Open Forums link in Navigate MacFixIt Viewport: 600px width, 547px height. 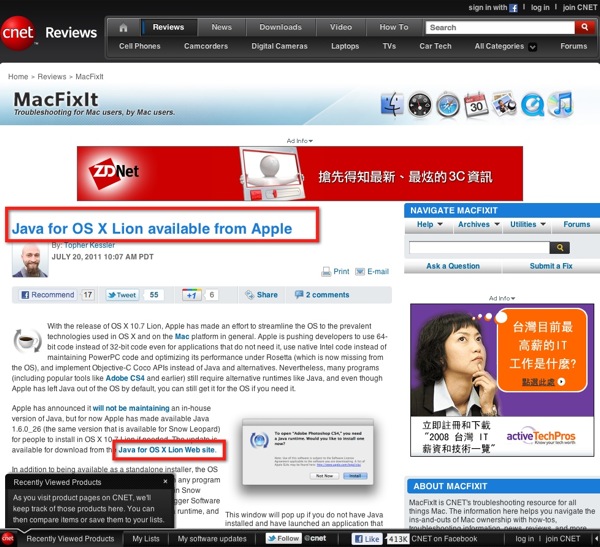577,224
